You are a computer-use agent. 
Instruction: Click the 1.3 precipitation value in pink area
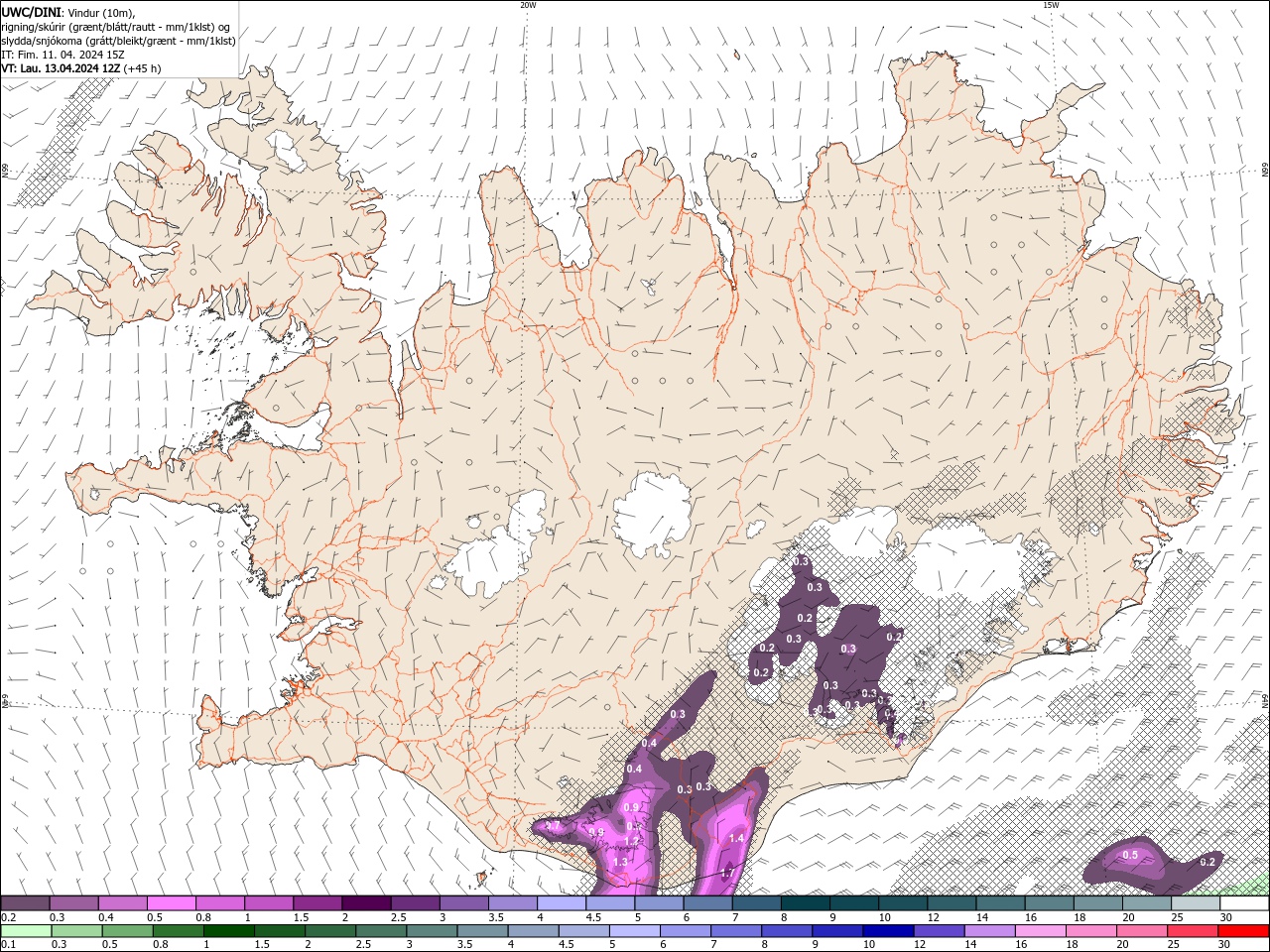click(621, 863)
